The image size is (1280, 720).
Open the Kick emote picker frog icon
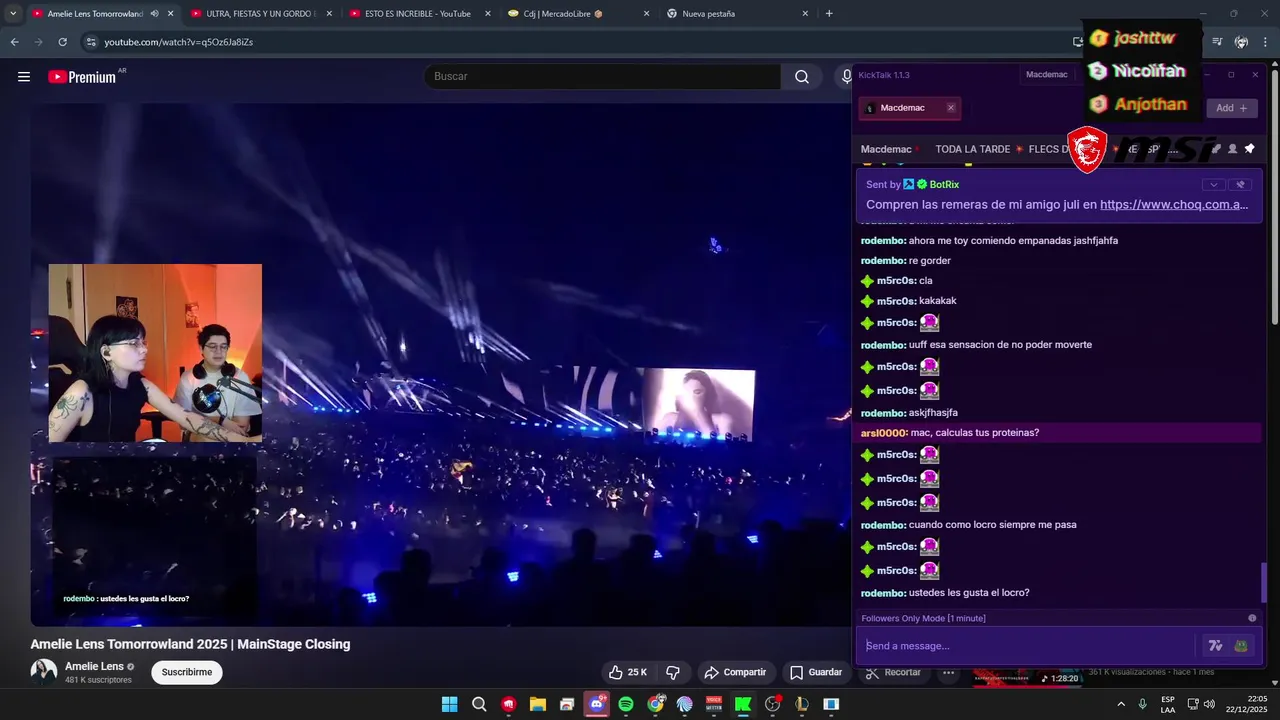(x=1241, y=646)
